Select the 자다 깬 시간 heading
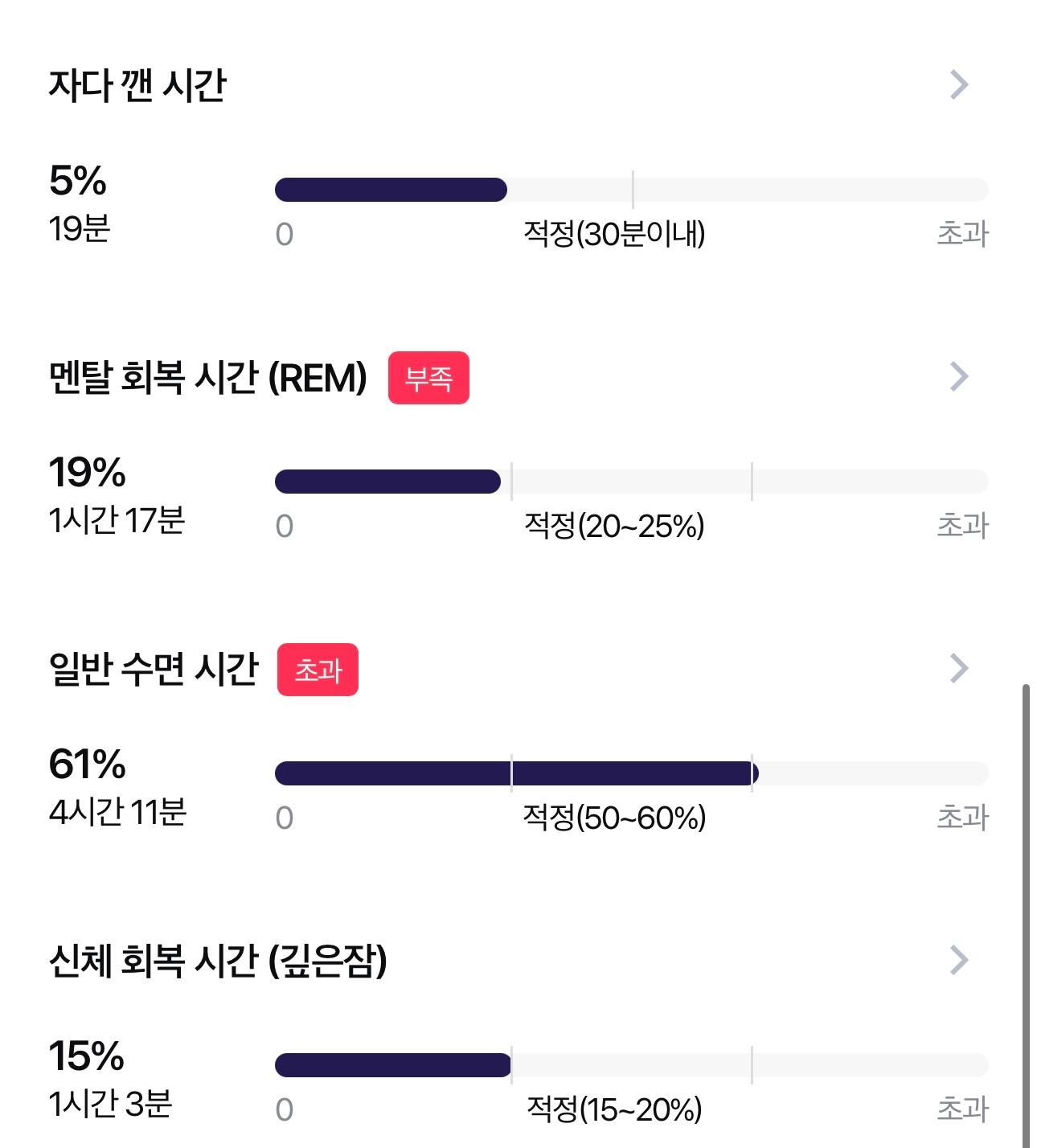 point(137,85)
